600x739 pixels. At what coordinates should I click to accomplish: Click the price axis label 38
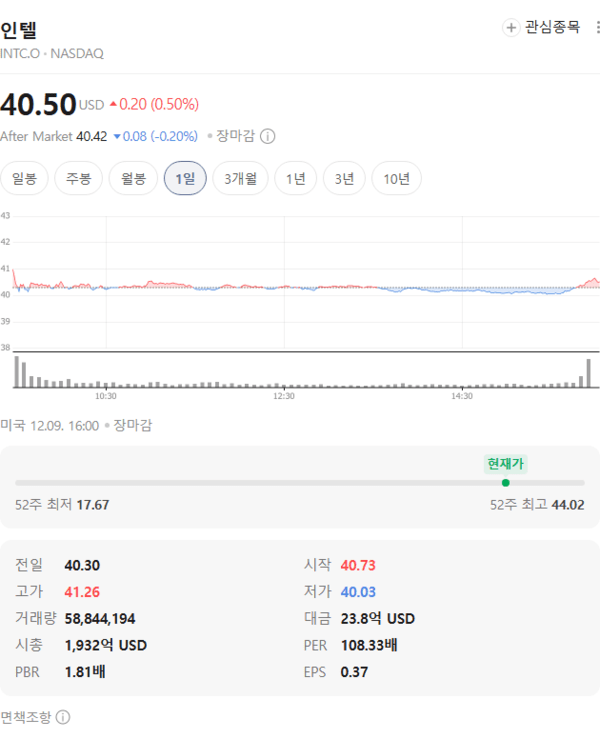(5, 347)
